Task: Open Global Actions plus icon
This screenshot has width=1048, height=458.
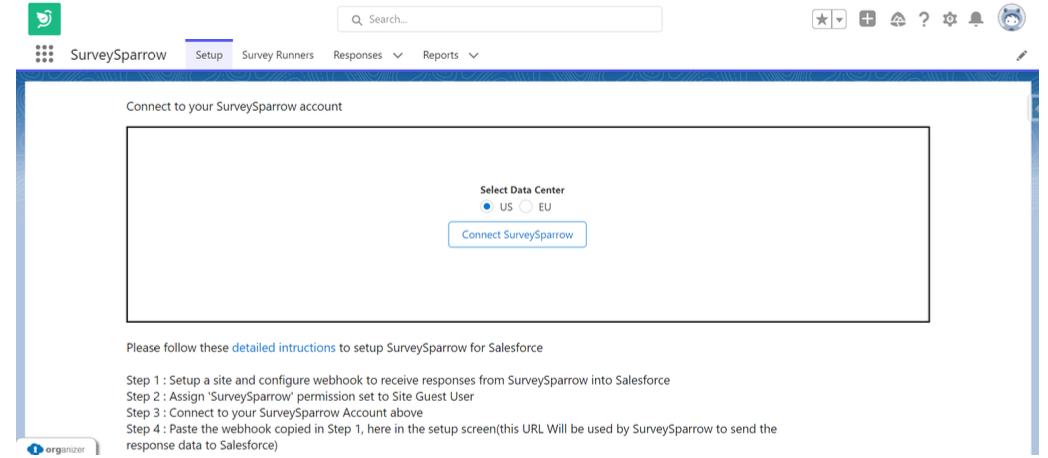Action: 867,19
